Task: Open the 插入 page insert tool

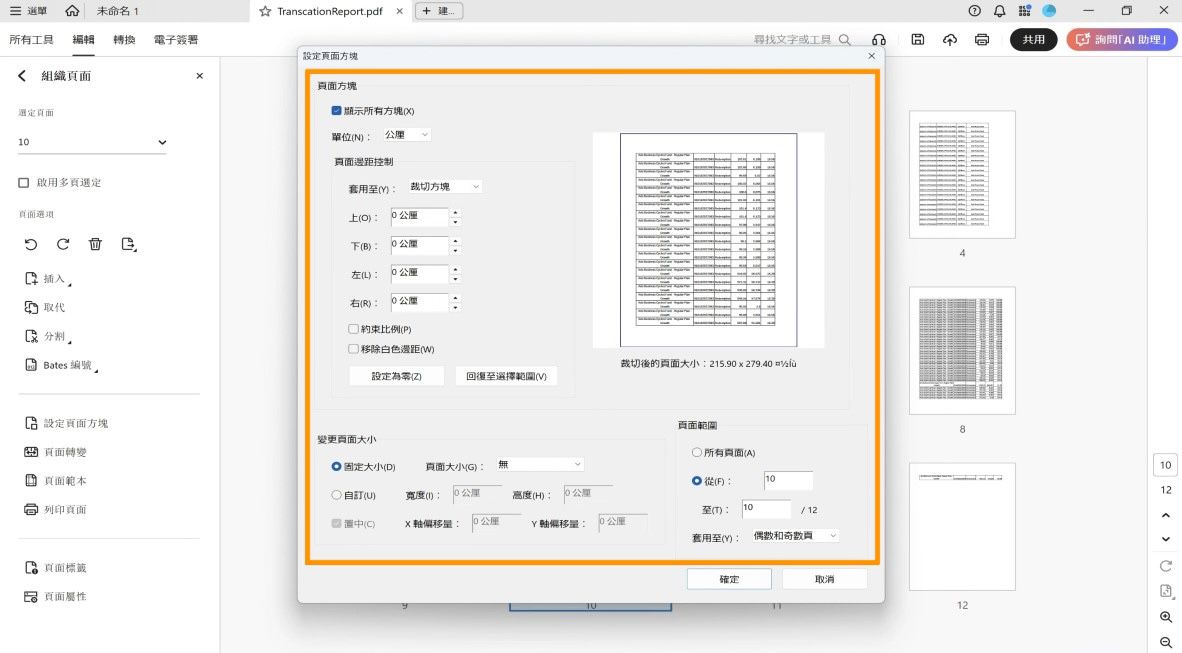Action: pyautogui.click(x=55, y=279)
